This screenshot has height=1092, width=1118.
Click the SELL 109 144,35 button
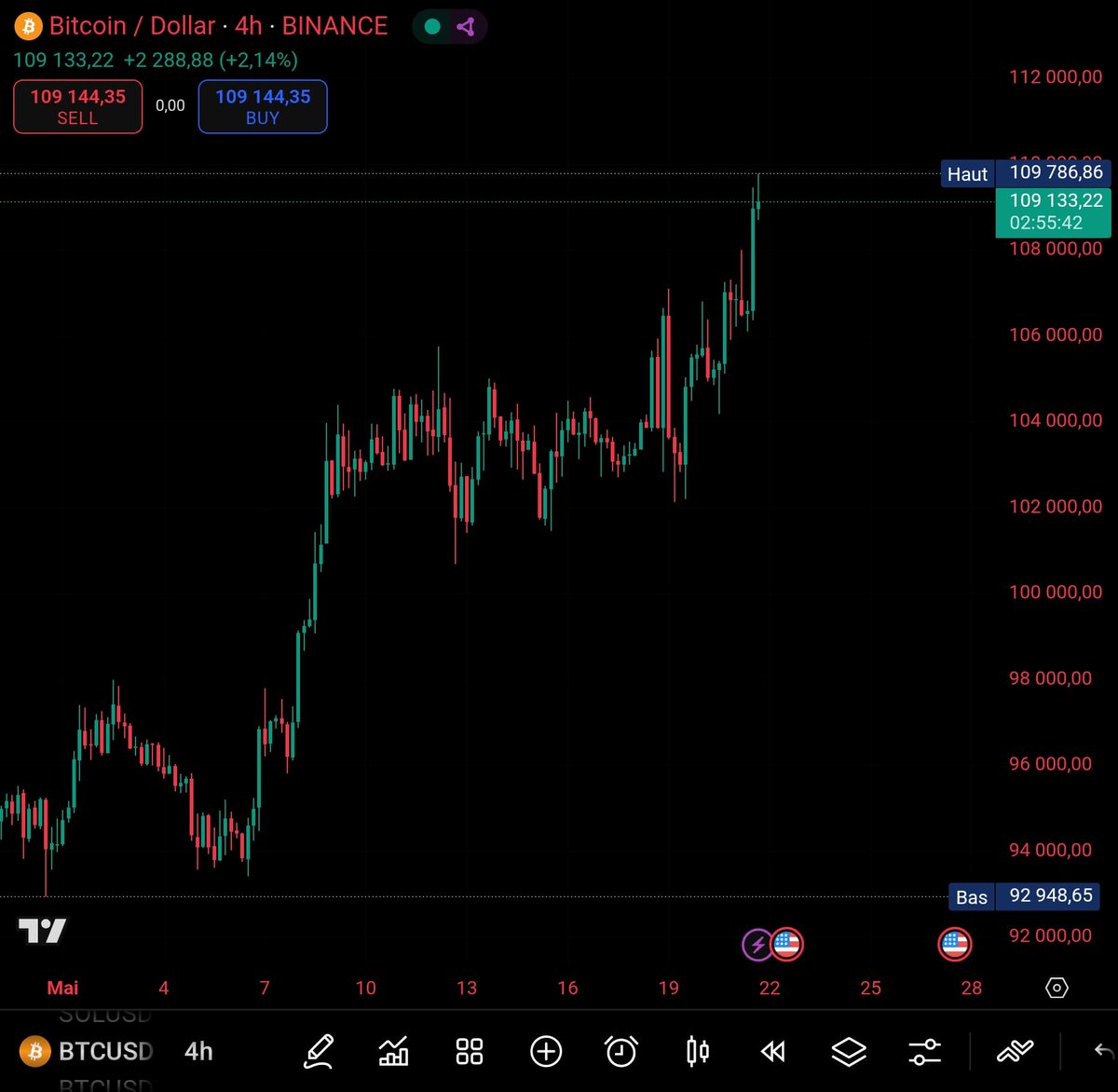(77, 106)
